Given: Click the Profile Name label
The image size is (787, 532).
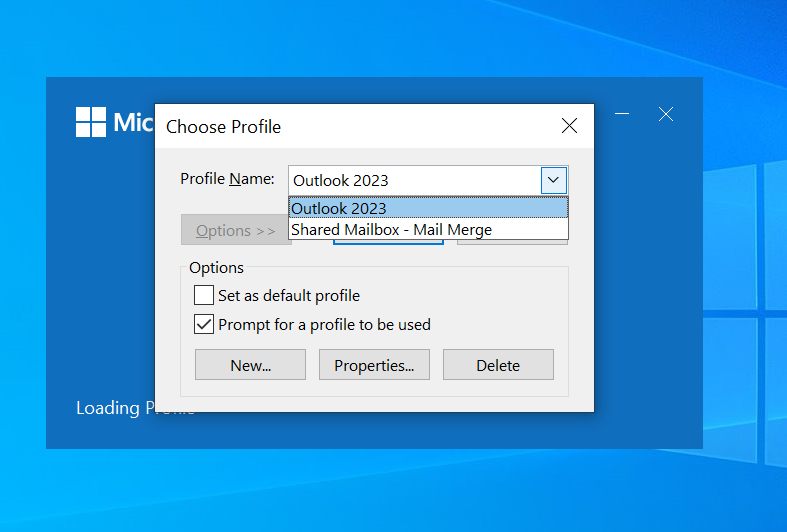Looking at the screenshot, I should tap(227, 179).
